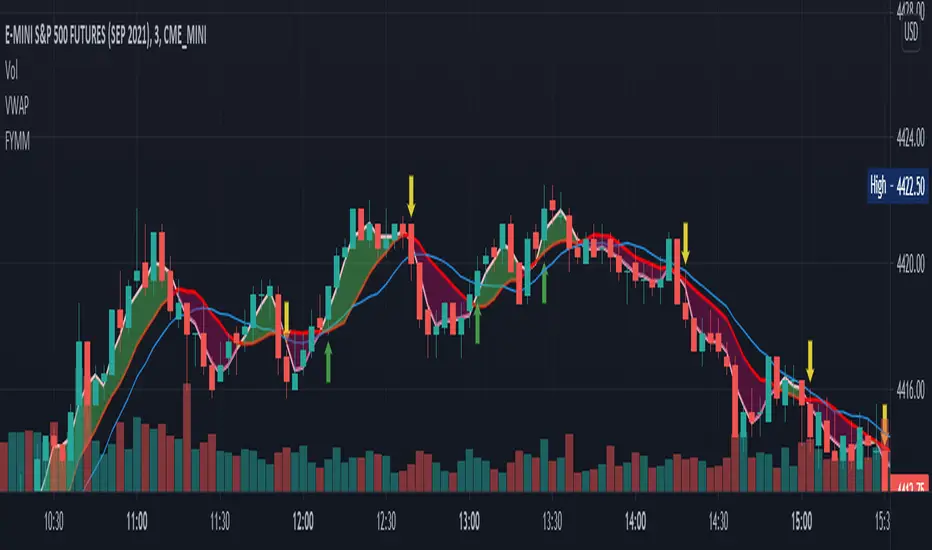932x550 pixels.
Task: Click the green up arrow after 12:00
Action: [x=328, y=366]
